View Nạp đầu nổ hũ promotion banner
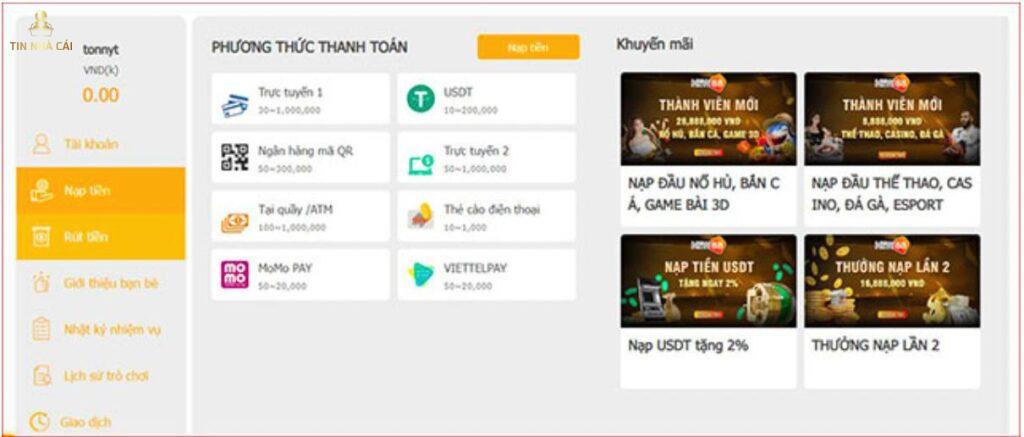 point(709,118)
